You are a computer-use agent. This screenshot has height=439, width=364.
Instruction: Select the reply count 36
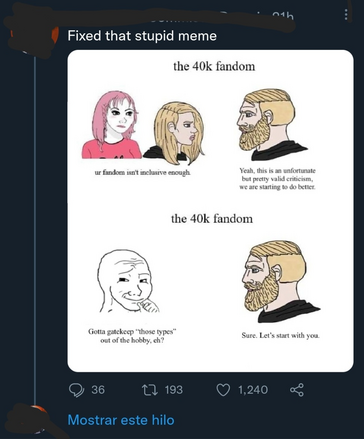click(x=98, y=390)
